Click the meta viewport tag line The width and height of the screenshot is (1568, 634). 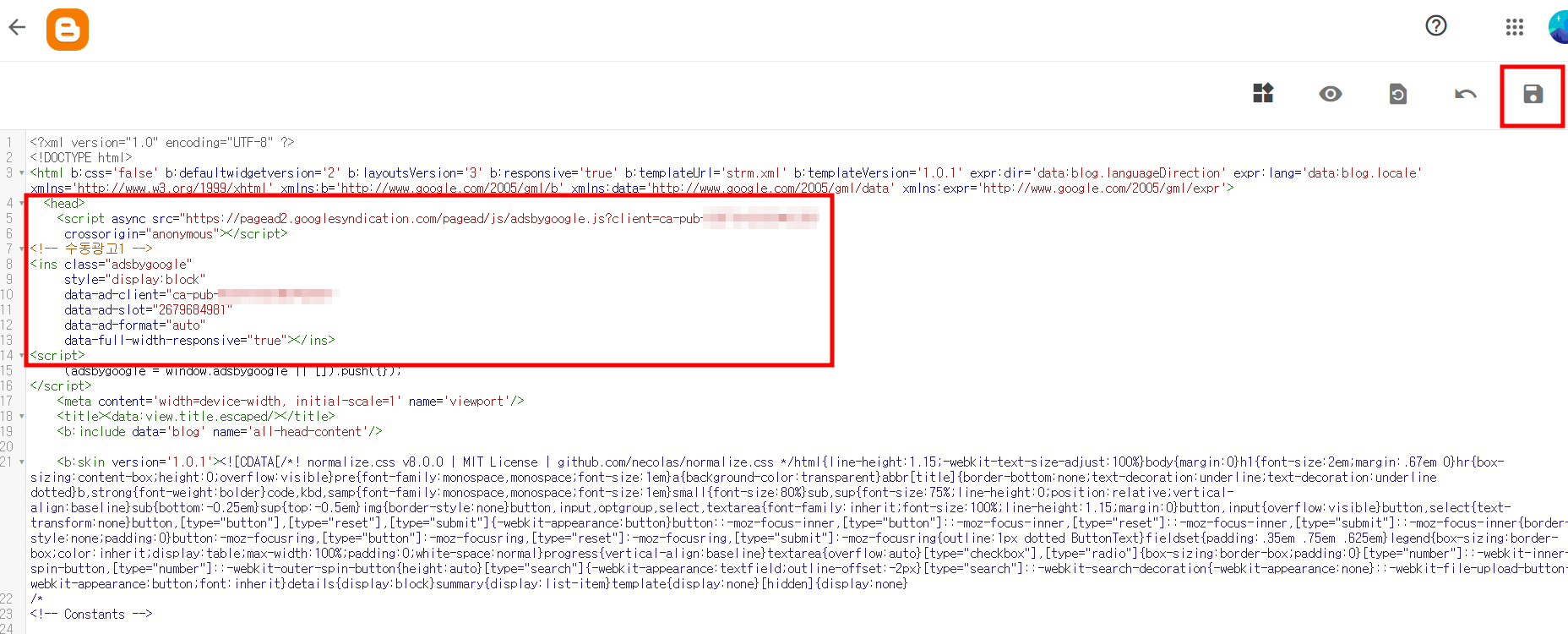pyautogui.click(x=291, y=402)
